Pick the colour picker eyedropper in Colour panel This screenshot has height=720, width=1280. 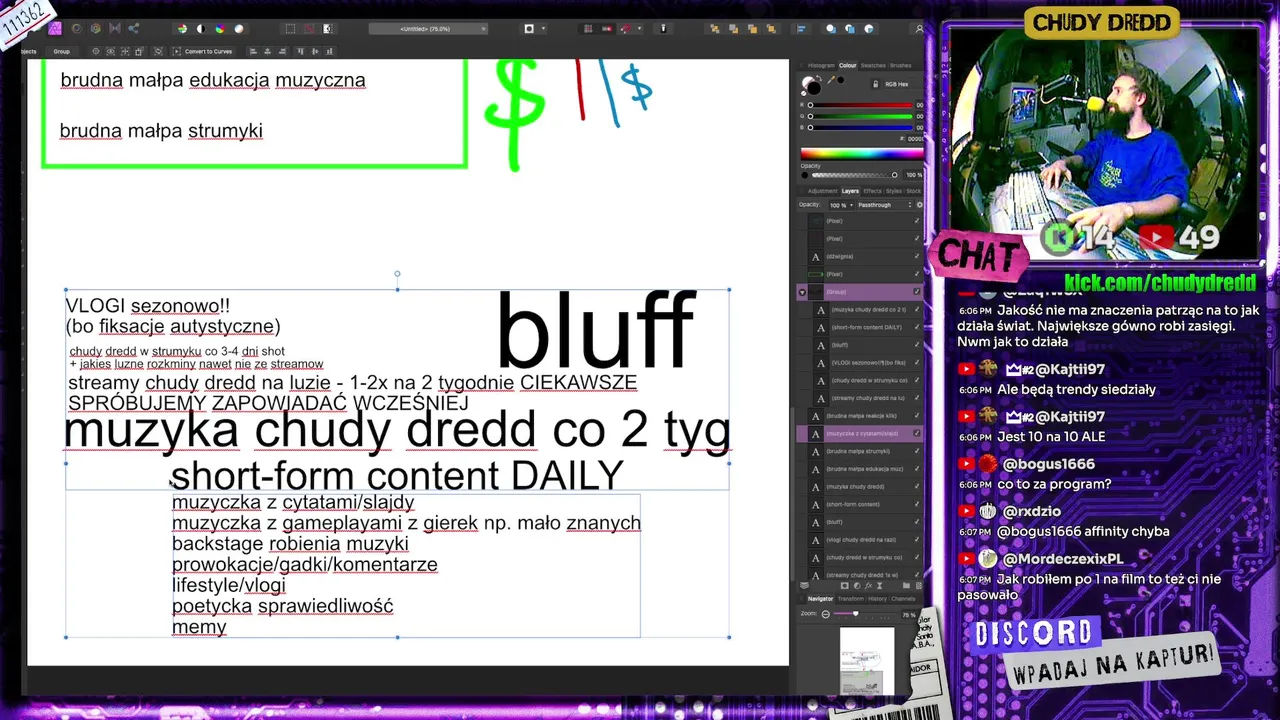(831, 80)
